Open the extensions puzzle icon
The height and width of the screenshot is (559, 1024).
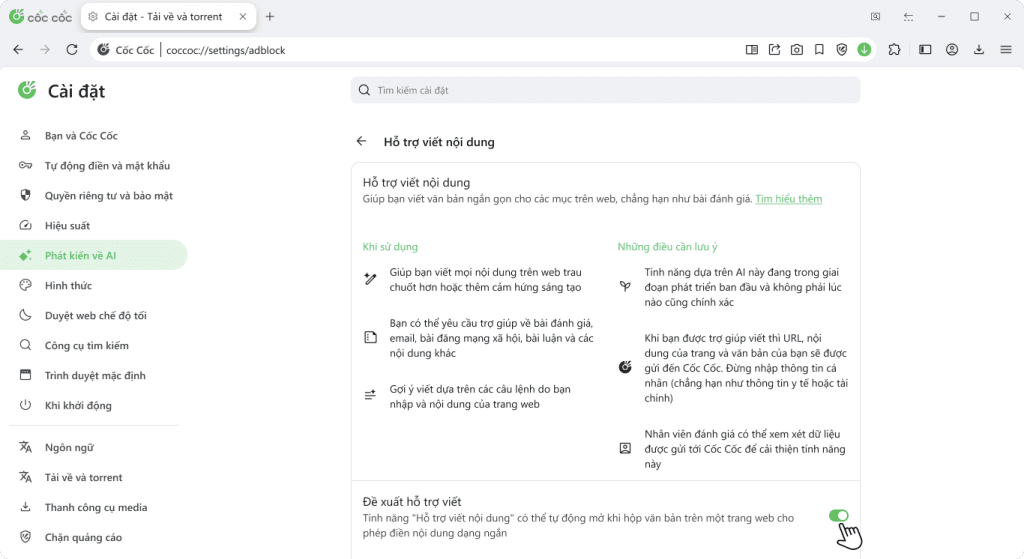coord(894,50)
